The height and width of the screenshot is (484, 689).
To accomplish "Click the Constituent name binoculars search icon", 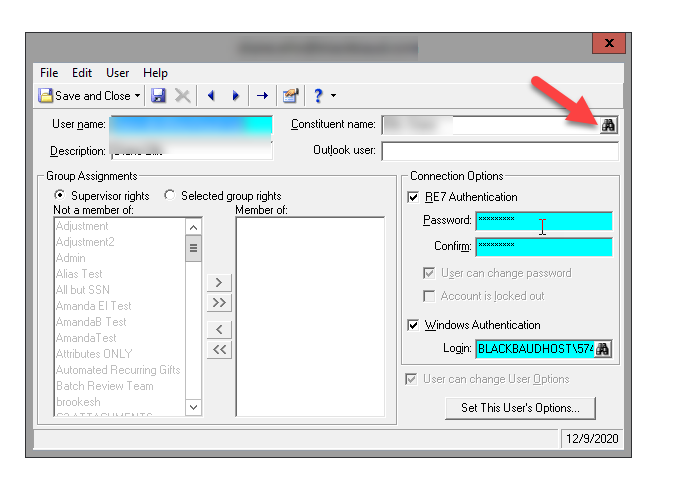I will click(609, 126).
